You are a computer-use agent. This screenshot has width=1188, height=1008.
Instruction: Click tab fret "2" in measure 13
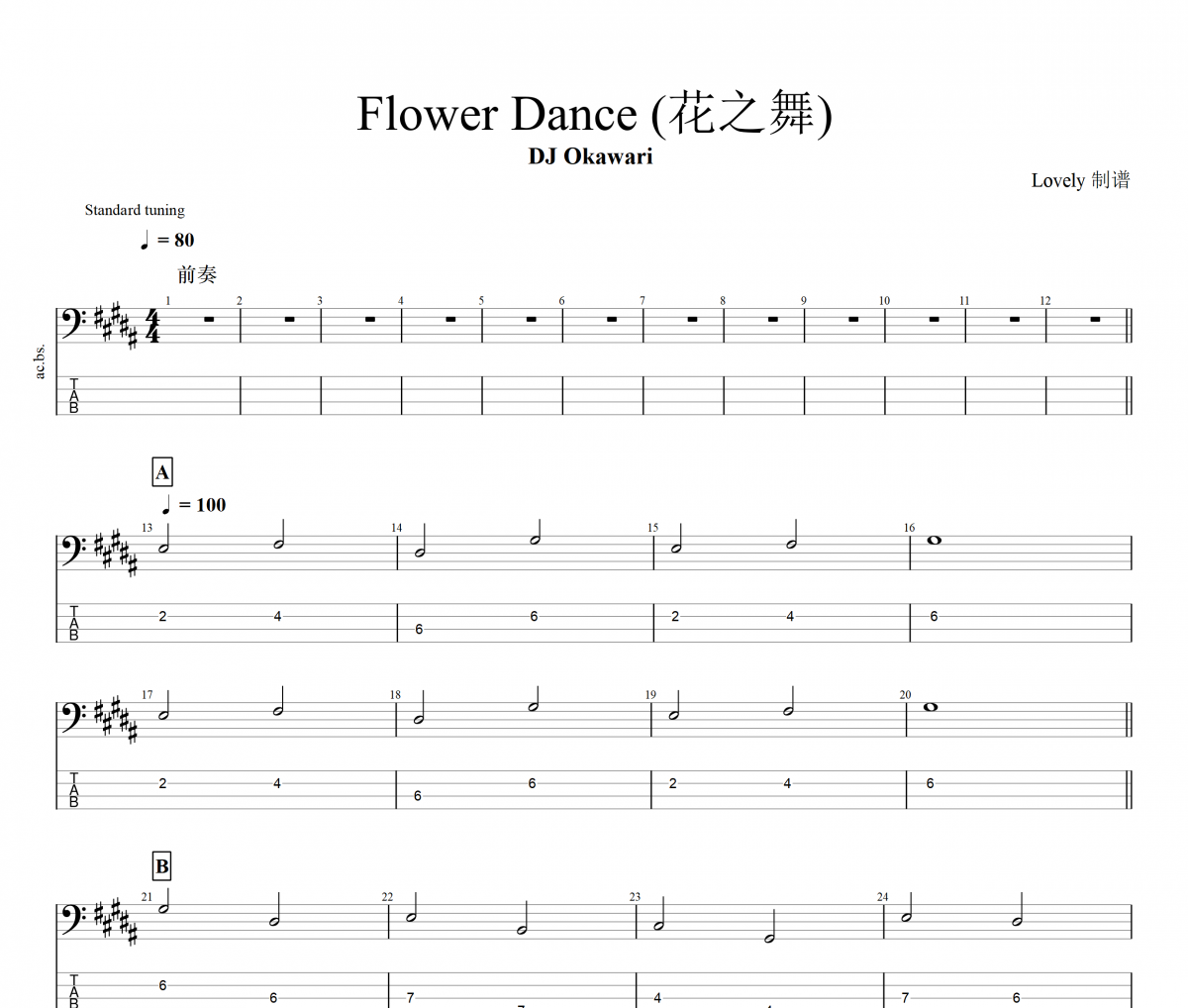pos(162,616)
